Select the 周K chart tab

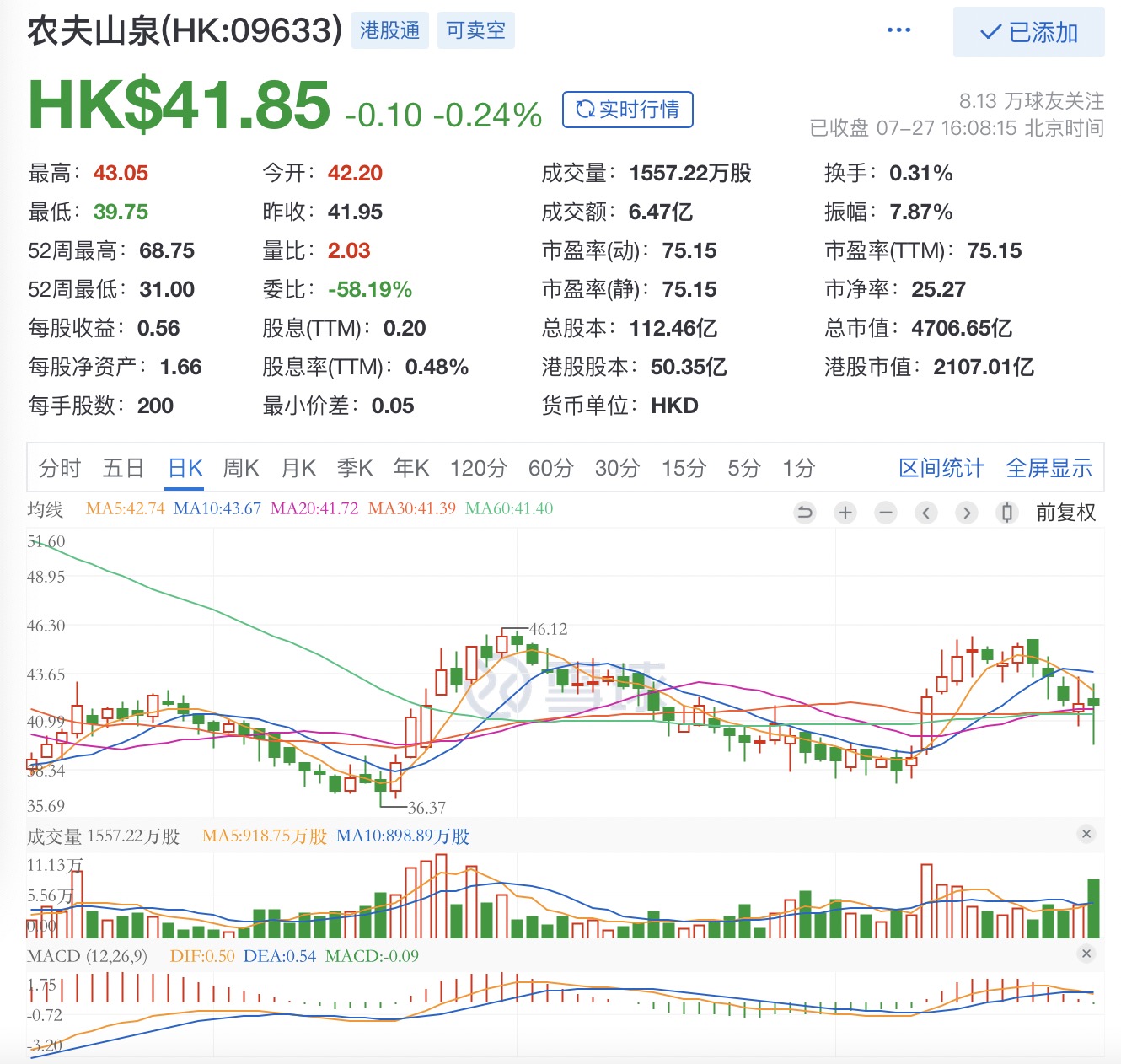241,468
